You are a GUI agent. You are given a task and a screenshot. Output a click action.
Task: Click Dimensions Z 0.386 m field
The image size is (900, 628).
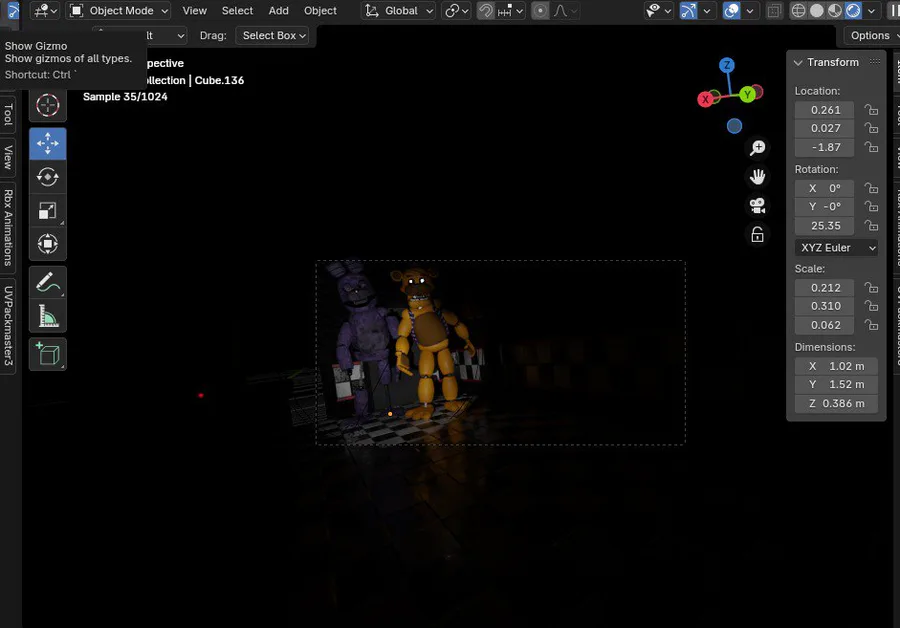(x=837, y=403)
